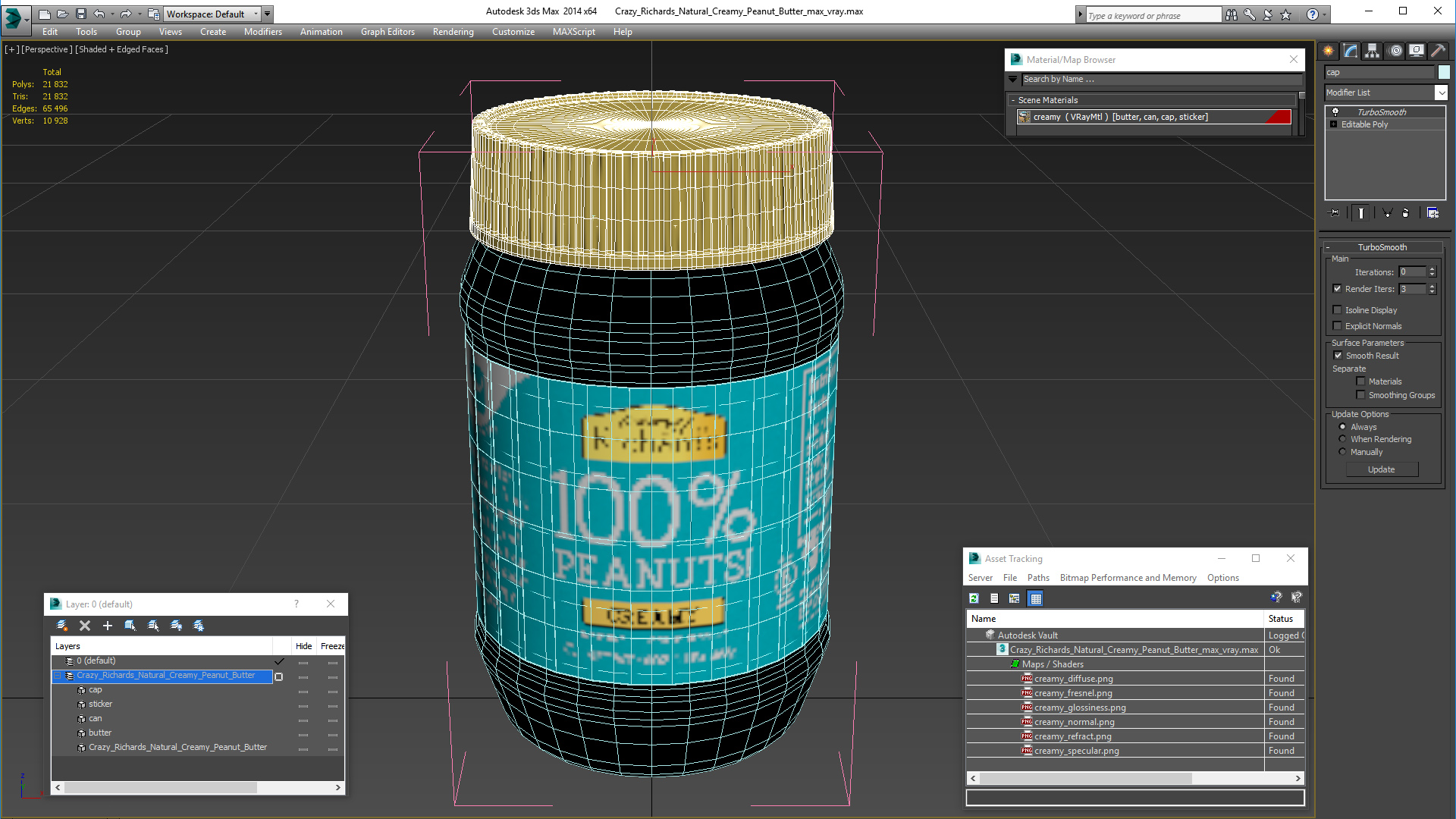Open the Rendering menu

453,32
